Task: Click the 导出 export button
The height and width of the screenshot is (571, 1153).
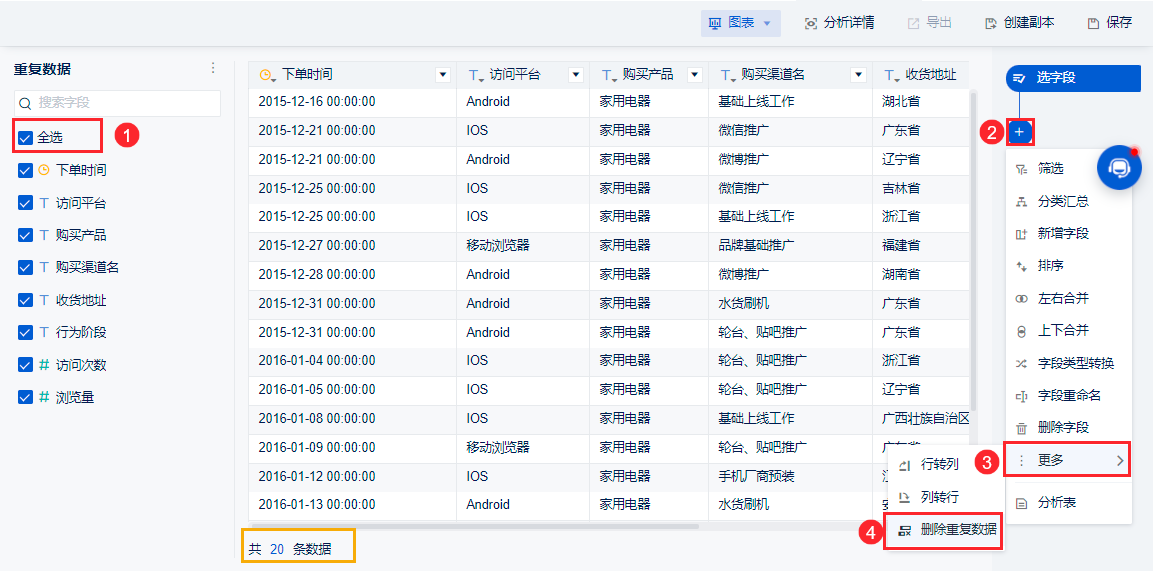Action: click(929, 23)
